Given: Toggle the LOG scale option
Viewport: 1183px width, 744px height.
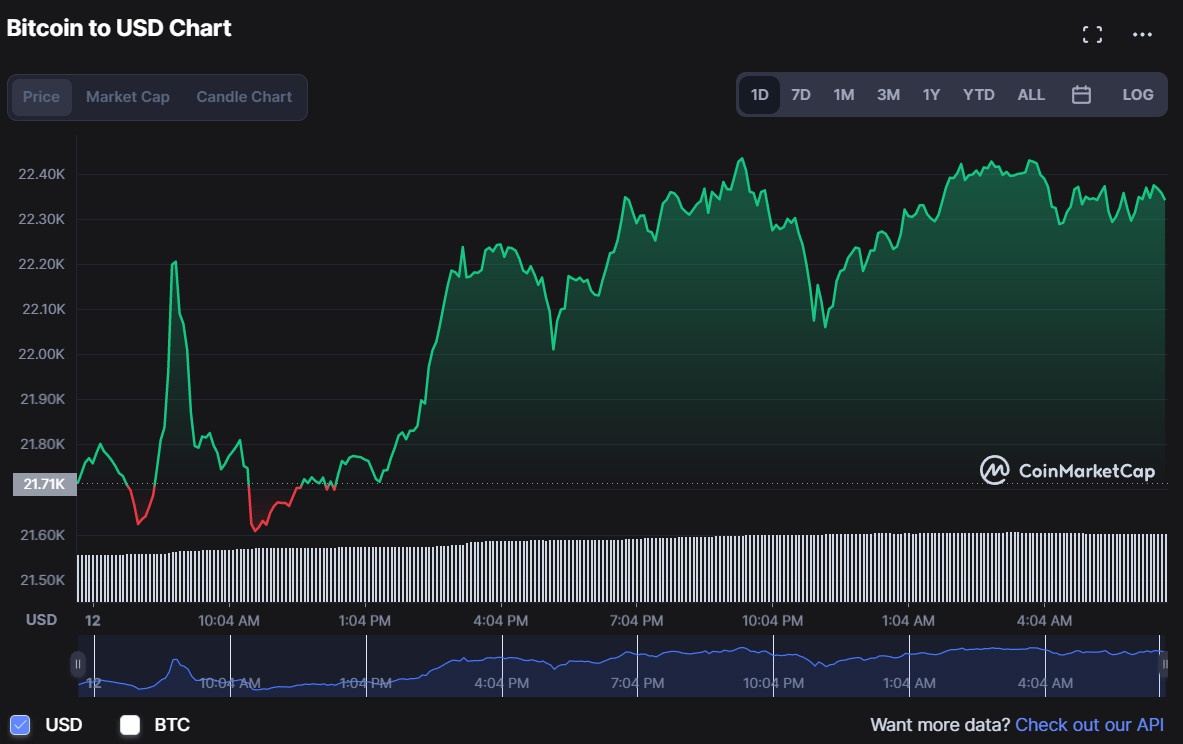Looking at the screenshot, I should pyautogui.click(x=1138, y=95).
